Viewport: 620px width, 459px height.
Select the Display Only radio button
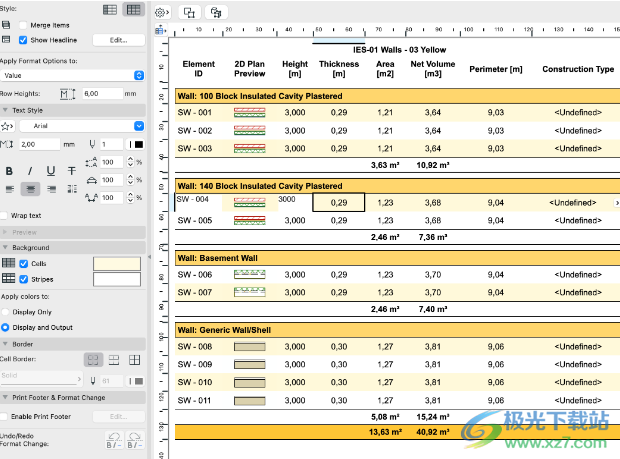(x=5, y=312)
